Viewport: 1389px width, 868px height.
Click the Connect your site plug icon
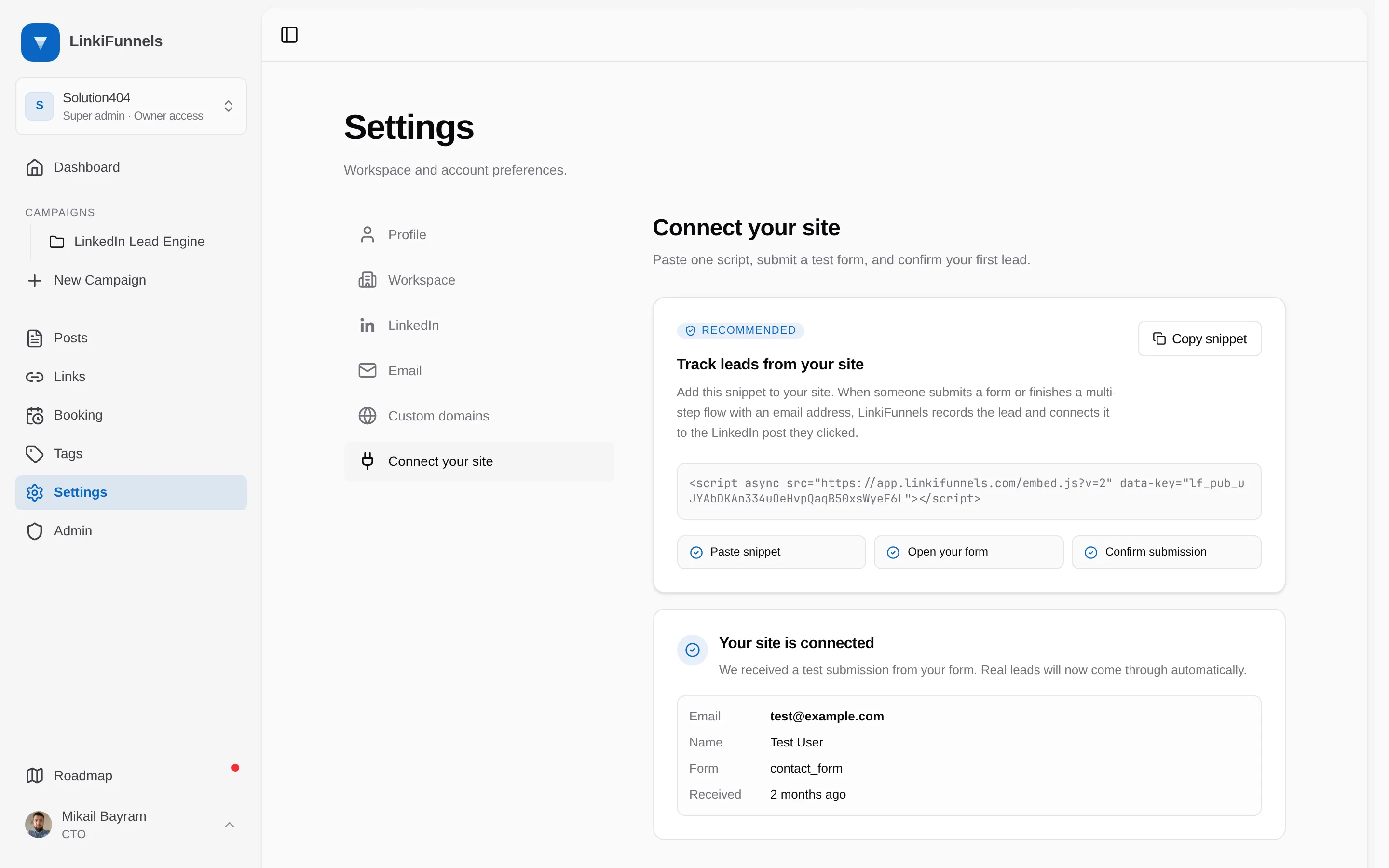368,461
